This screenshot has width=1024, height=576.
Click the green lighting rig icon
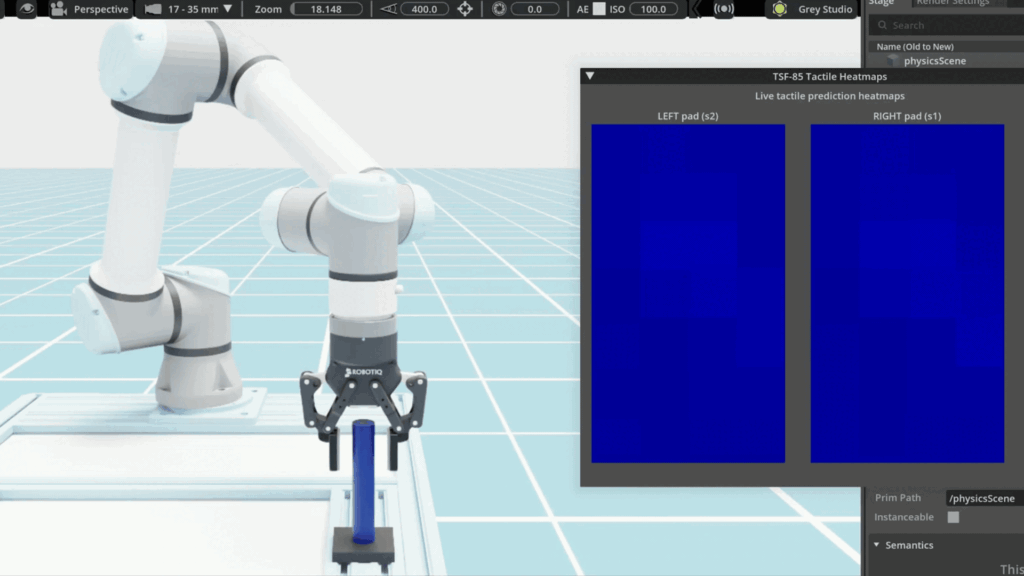(779, 9)
